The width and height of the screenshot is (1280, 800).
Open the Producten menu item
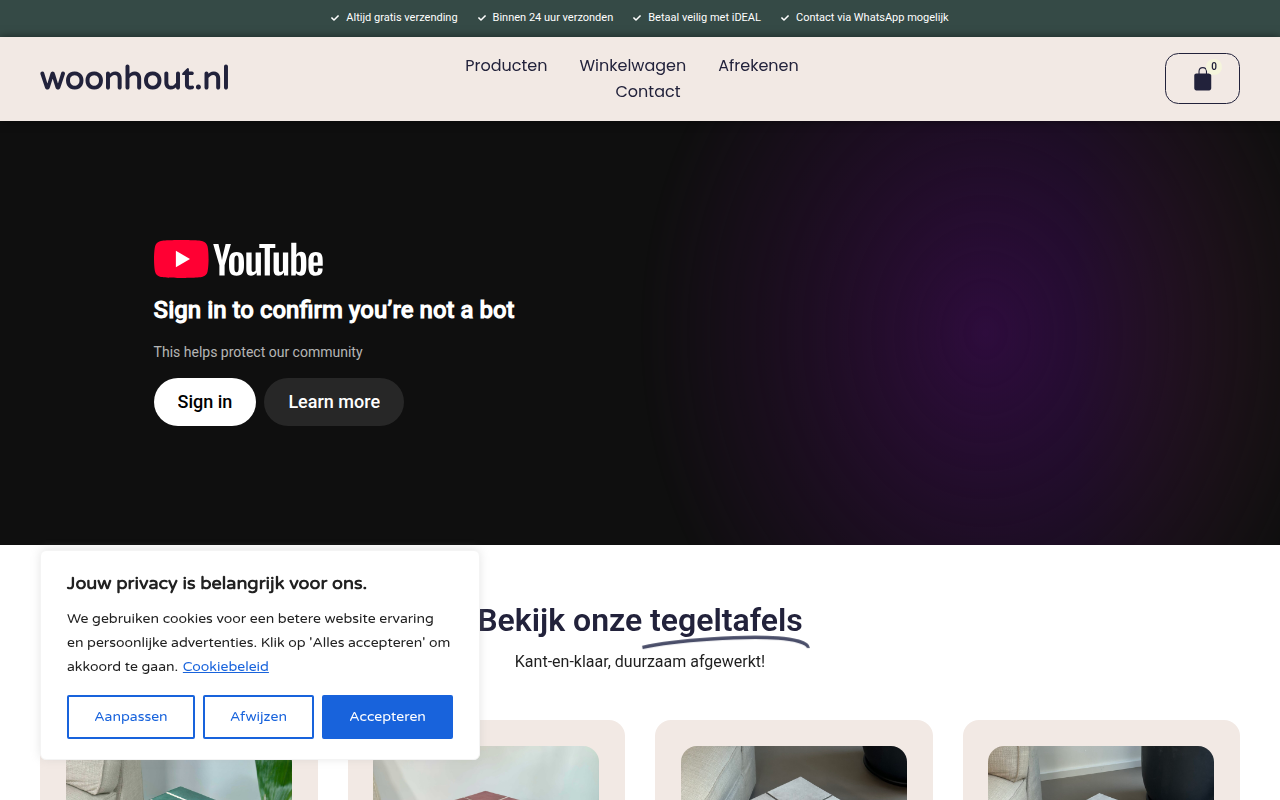tap(506, 66)
